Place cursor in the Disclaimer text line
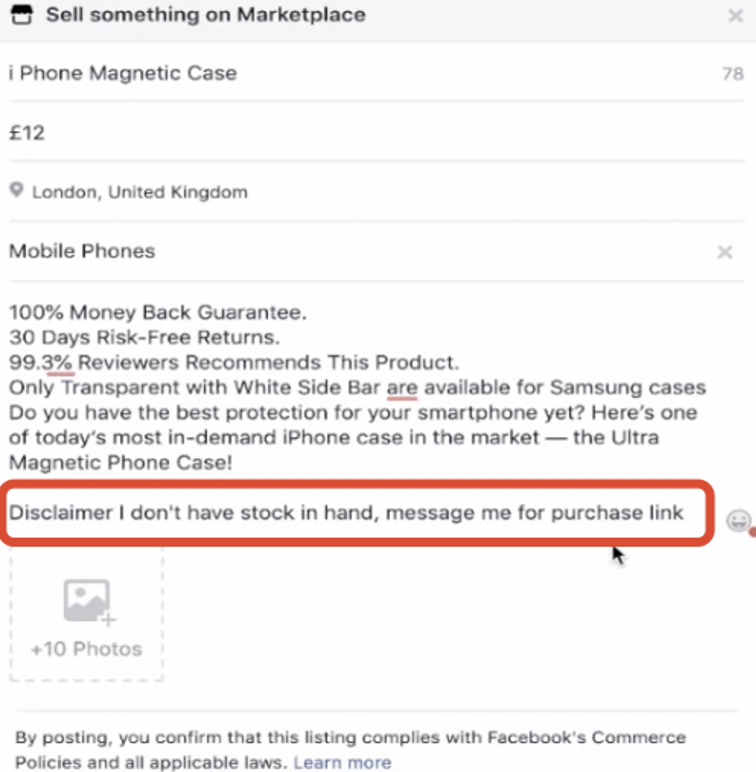 pyautogui.click(x=346, y=513)
